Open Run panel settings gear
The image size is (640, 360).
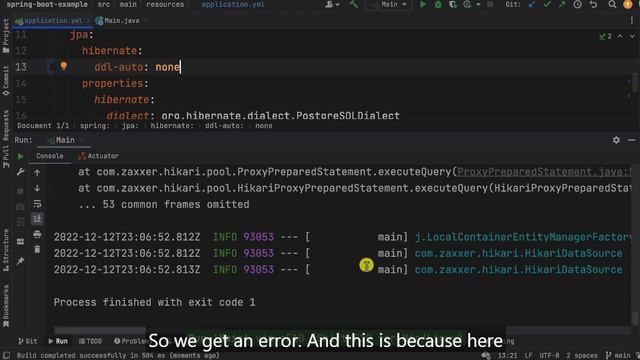[x=616, y=140]
